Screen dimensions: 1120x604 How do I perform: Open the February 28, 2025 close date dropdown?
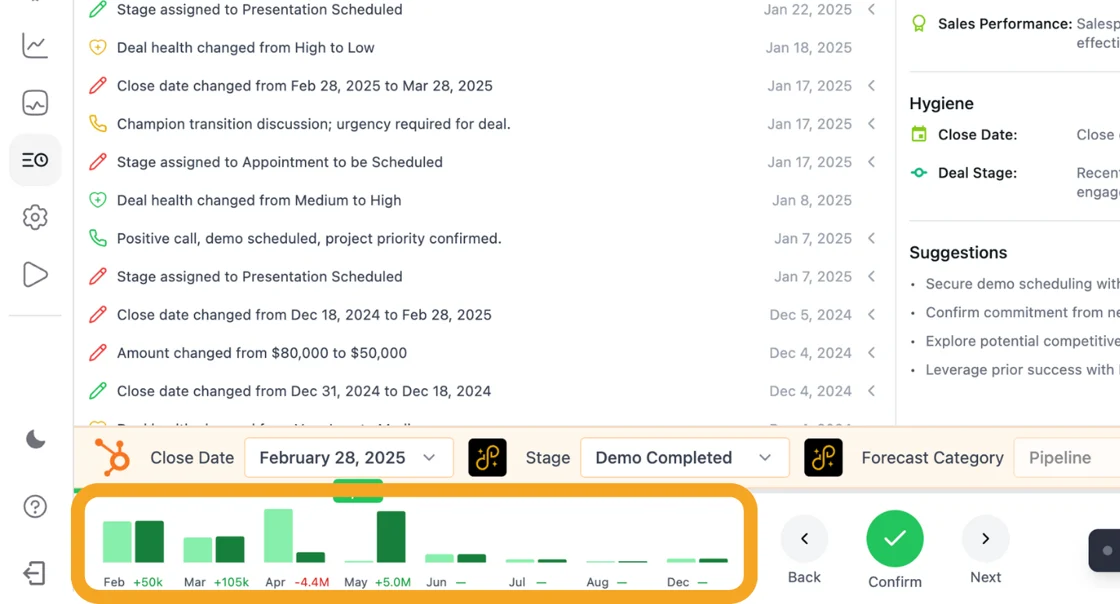coord(348,457)
